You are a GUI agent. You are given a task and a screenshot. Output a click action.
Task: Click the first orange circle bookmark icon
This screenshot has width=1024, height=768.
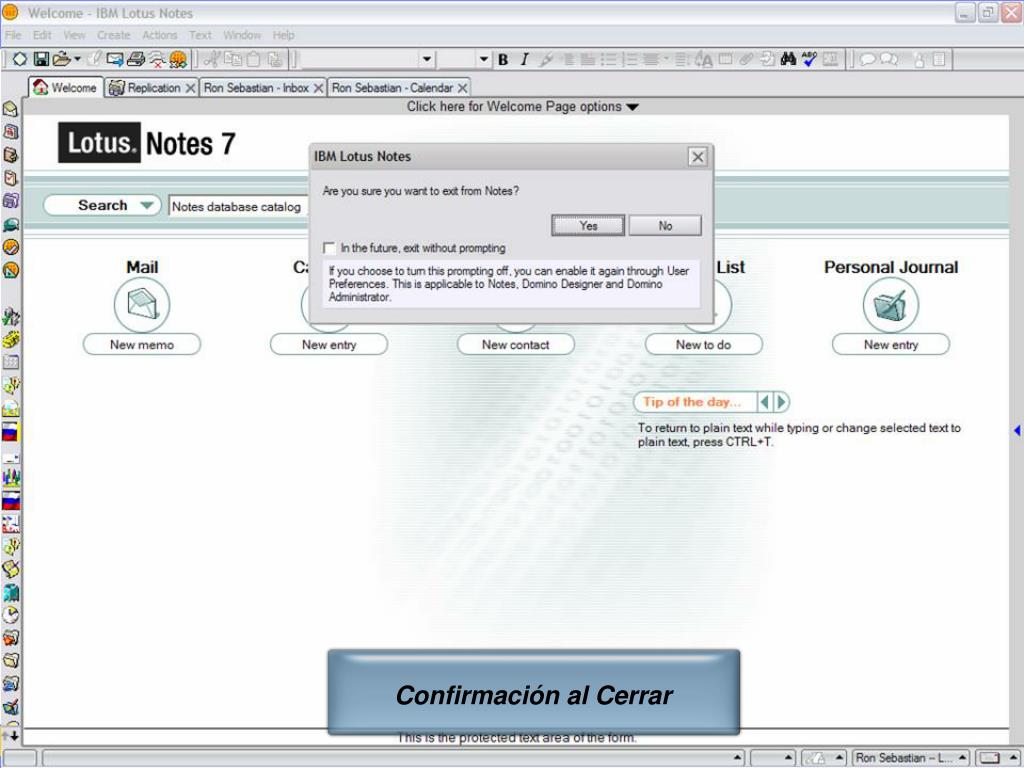[10, 248]
